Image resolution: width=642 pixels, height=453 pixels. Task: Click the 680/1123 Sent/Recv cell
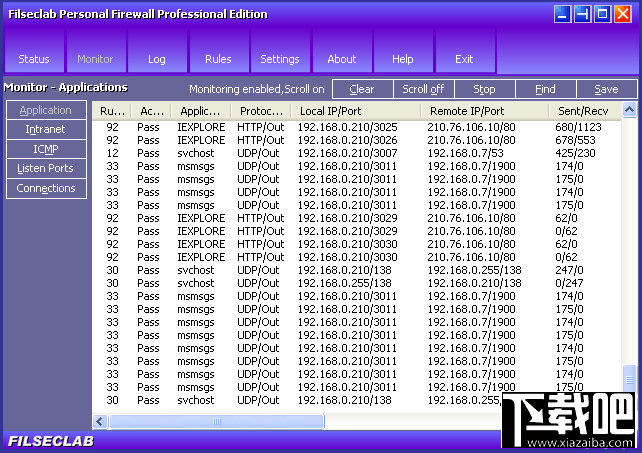[x=578, y=127]
